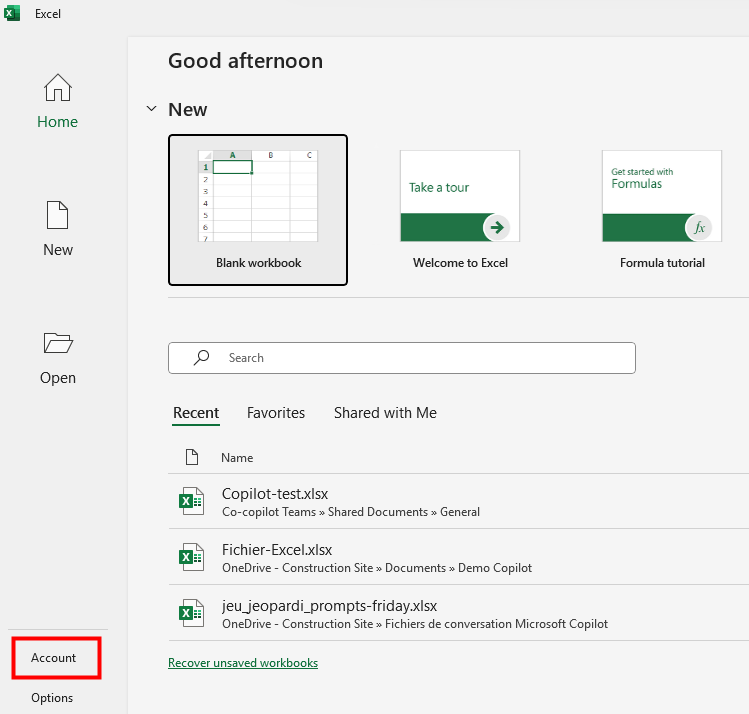The image size is (749, 714).
Task: Click the OneDrive path under Fichier-Excel.xlsx
Action: [376, 568]
